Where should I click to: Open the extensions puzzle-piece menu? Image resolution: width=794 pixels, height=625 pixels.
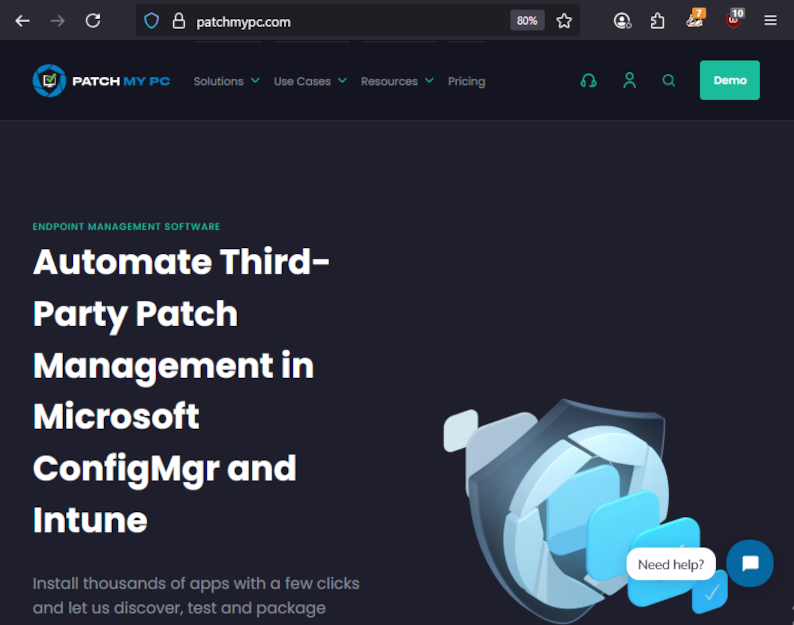click(657, 21)
